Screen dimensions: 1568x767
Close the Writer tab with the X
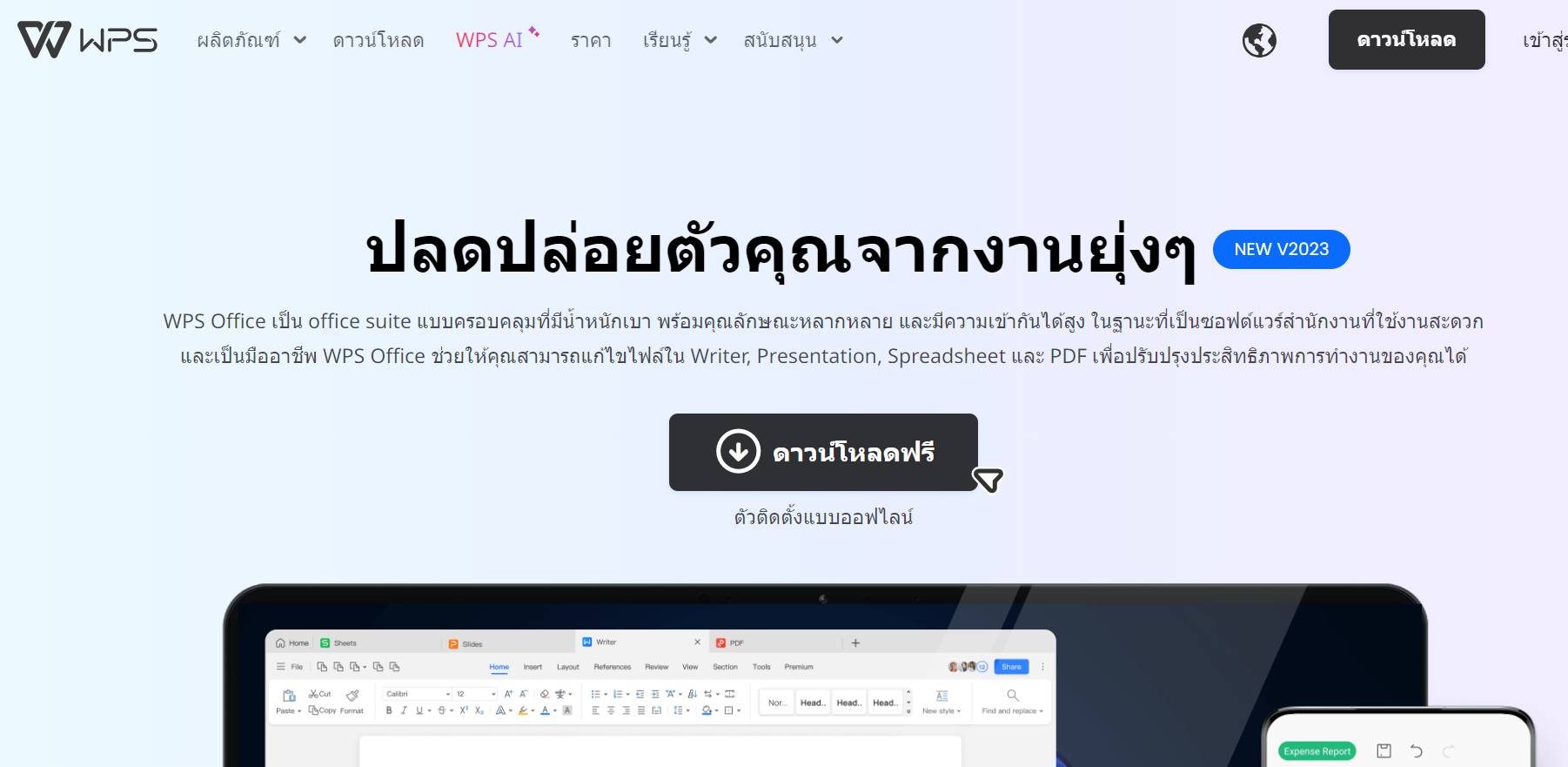(x=697, y=643)
